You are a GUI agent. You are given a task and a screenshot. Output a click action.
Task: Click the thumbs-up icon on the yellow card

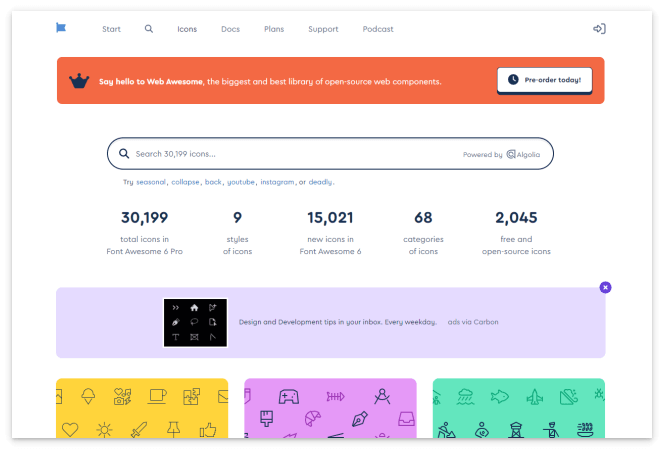208,430
